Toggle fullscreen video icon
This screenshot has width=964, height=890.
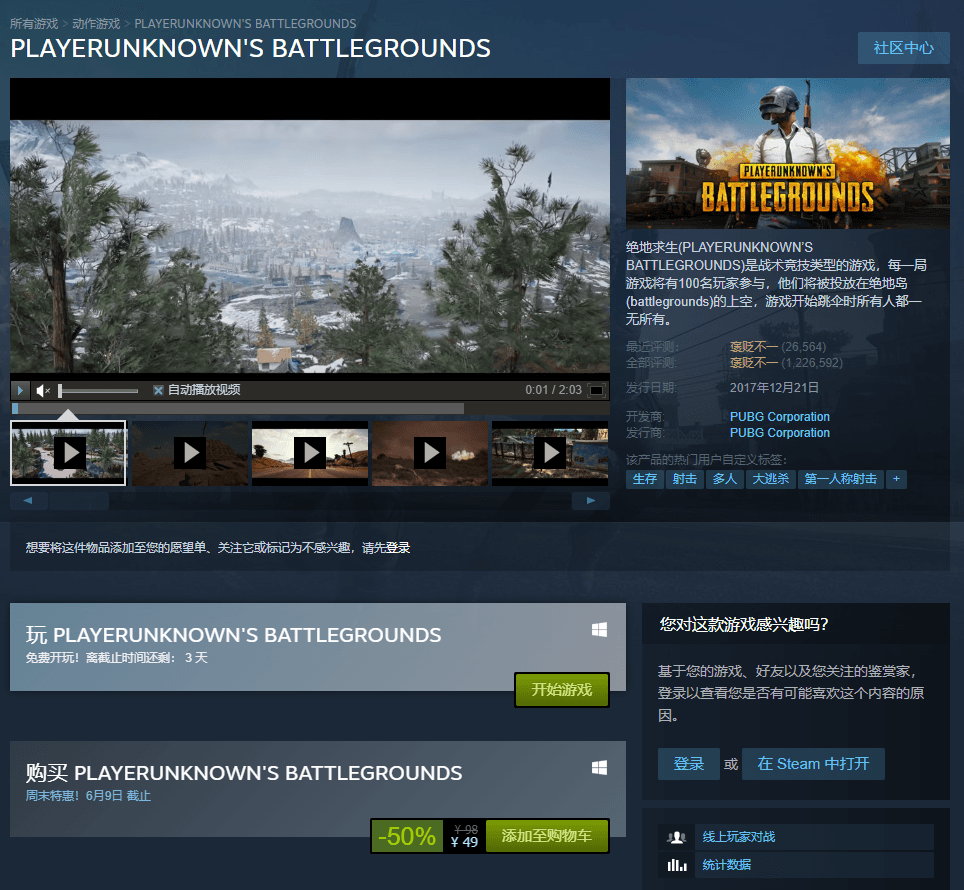(596, 390)
